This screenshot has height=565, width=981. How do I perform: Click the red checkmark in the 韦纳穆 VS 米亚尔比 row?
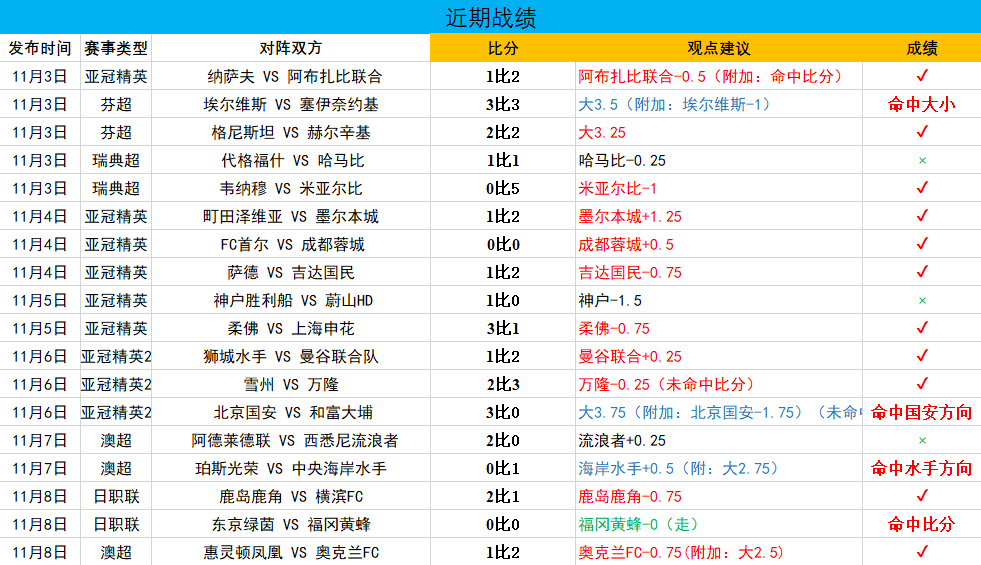click(922, 188)
